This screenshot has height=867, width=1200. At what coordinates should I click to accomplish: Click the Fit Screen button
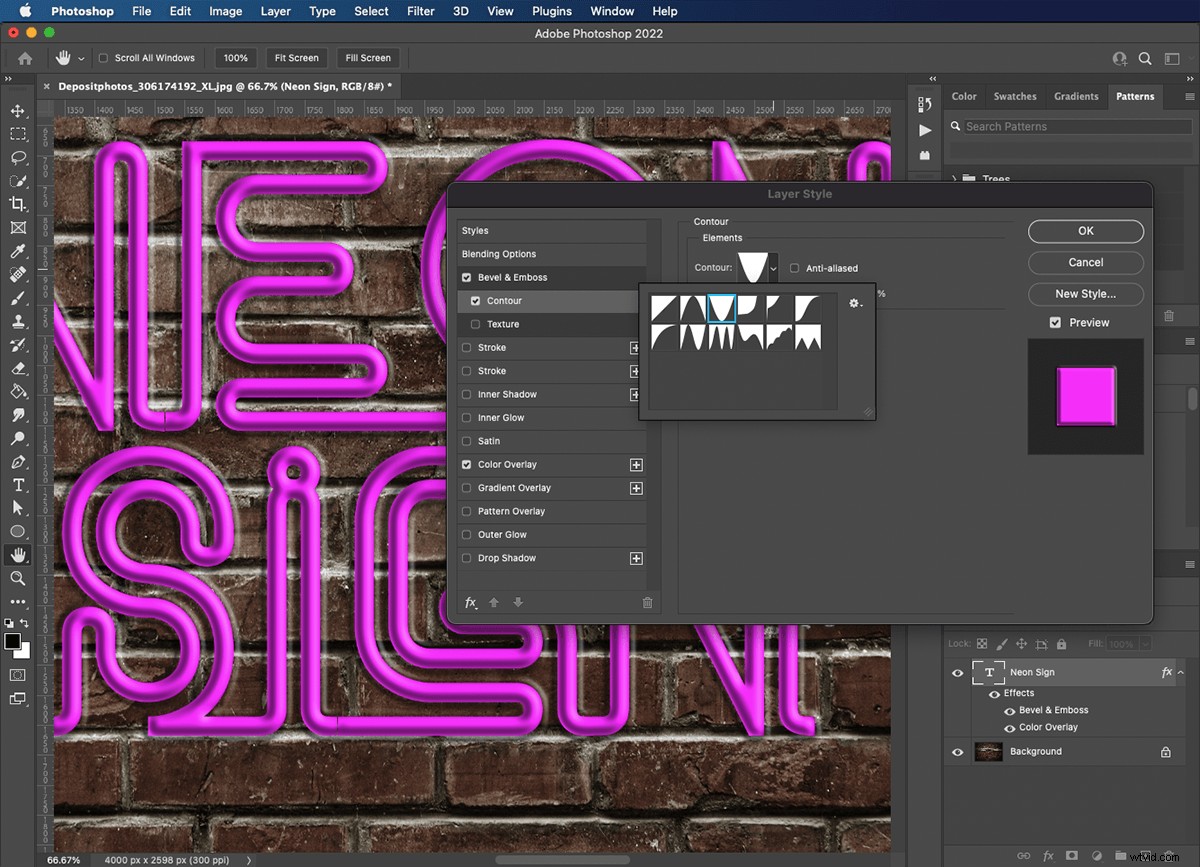(296, 57)
